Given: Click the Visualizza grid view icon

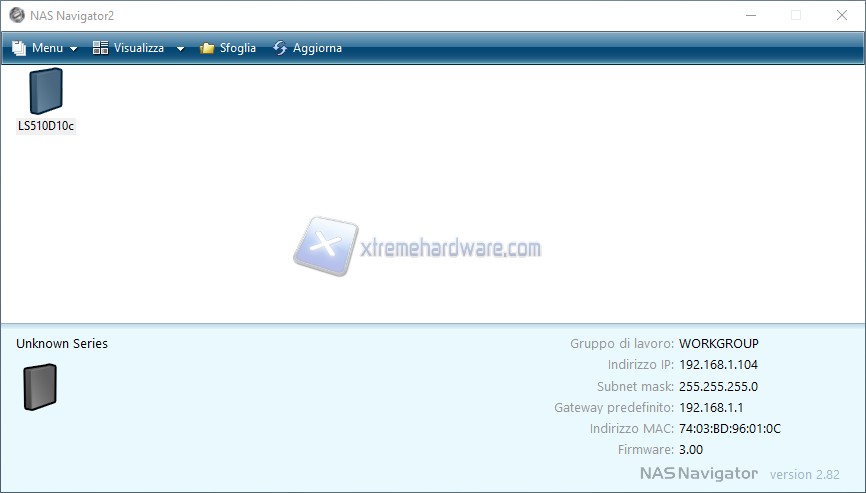Looking at the screenshot, I should tap(100, 48).
